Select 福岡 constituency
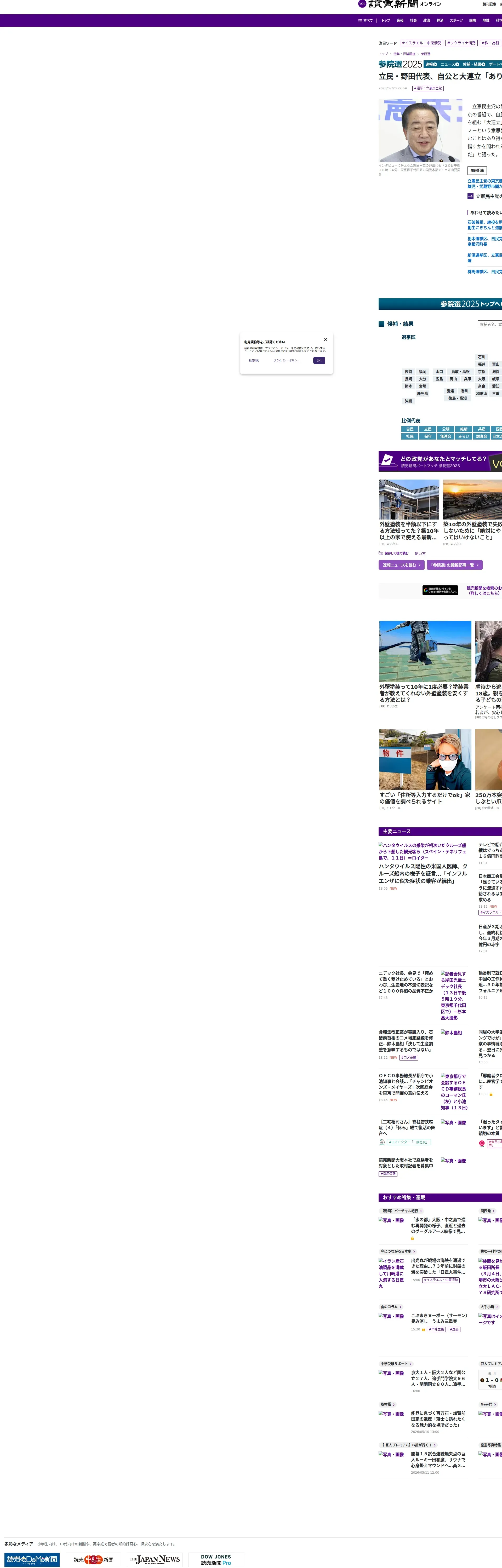502x1568 pixels. [x=422, y=372]
